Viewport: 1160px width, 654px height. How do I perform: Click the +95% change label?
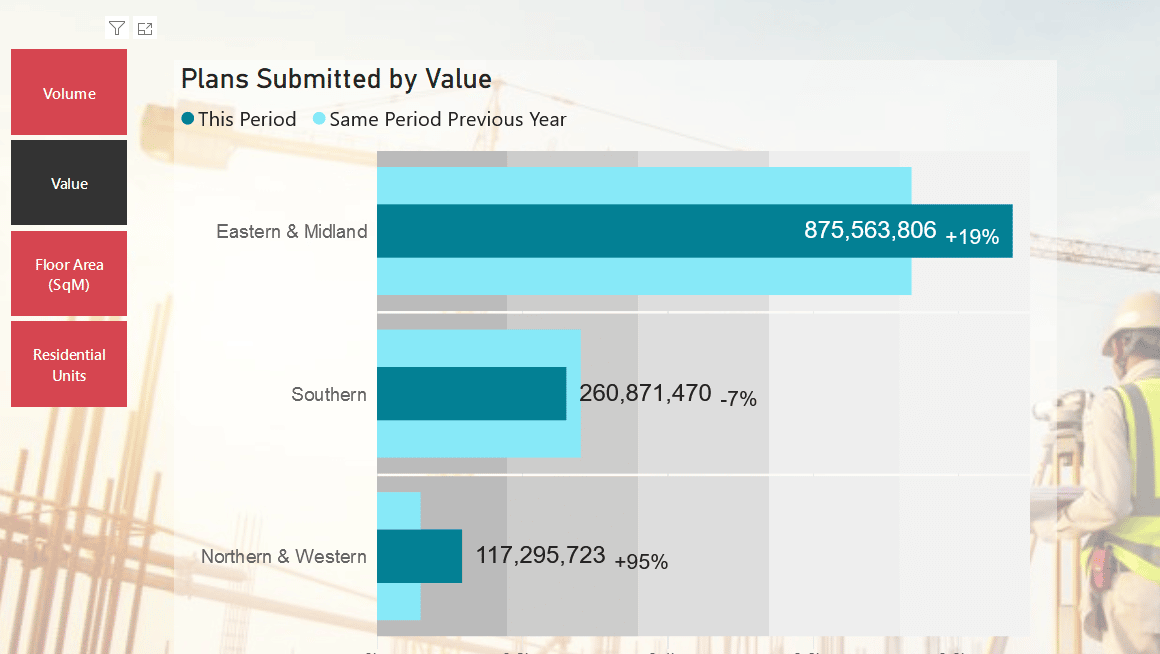pyautogui.click(x=641, y=562)
